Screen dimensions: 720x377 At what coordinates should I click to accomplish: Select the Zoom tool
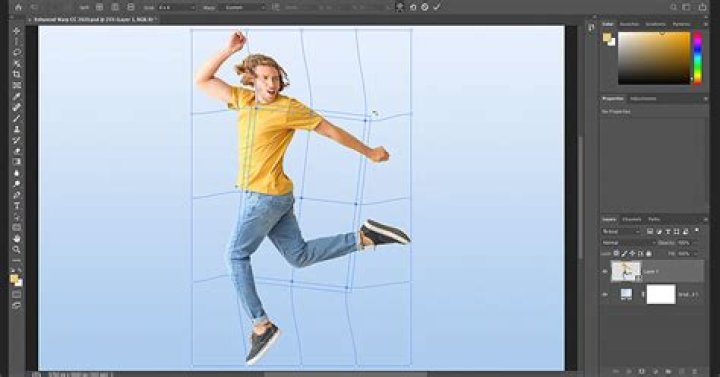(x=17, y=250)
